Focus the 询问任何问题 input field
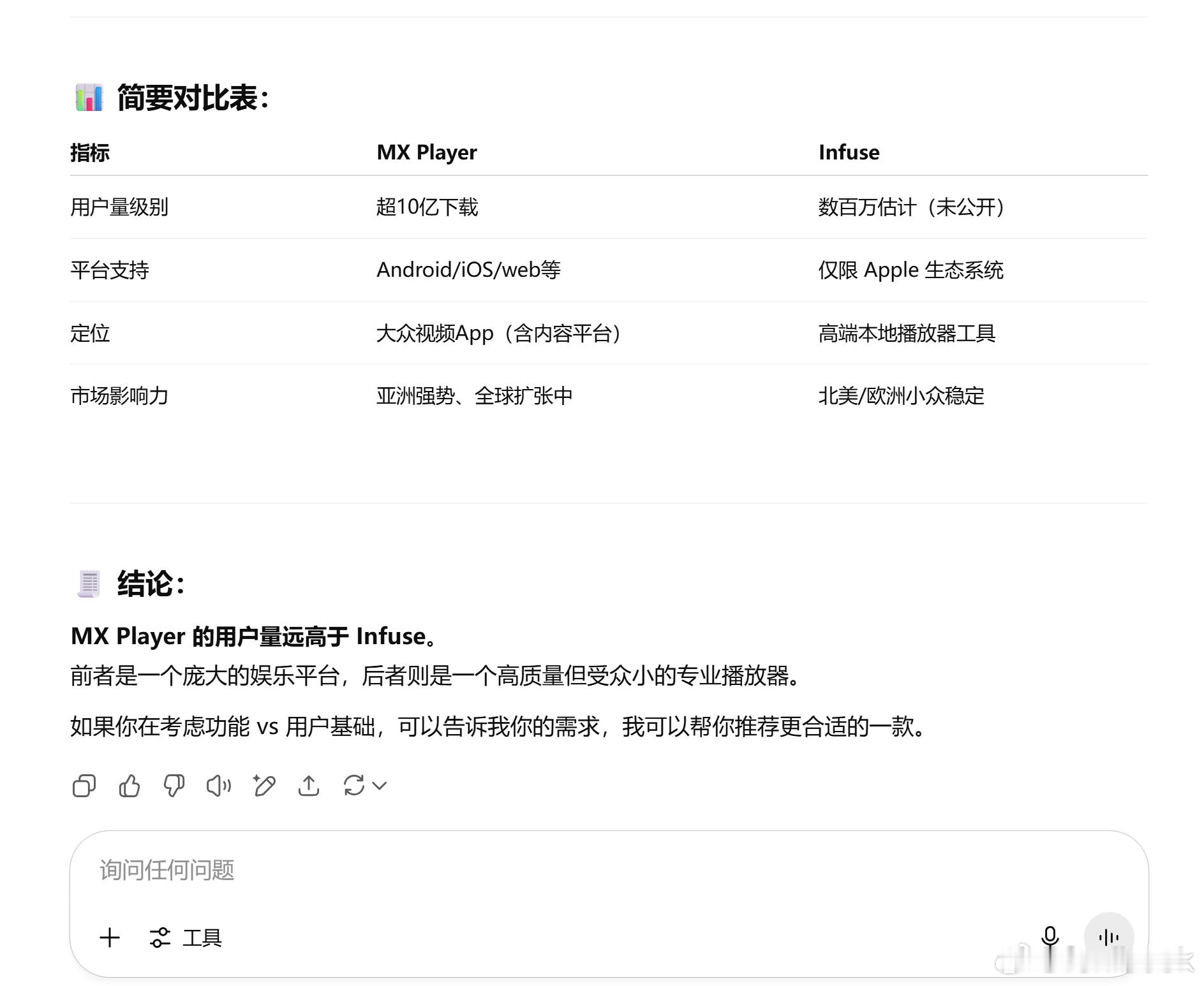1204x986 pixels. pyautogui.click(x=609, y=870)
